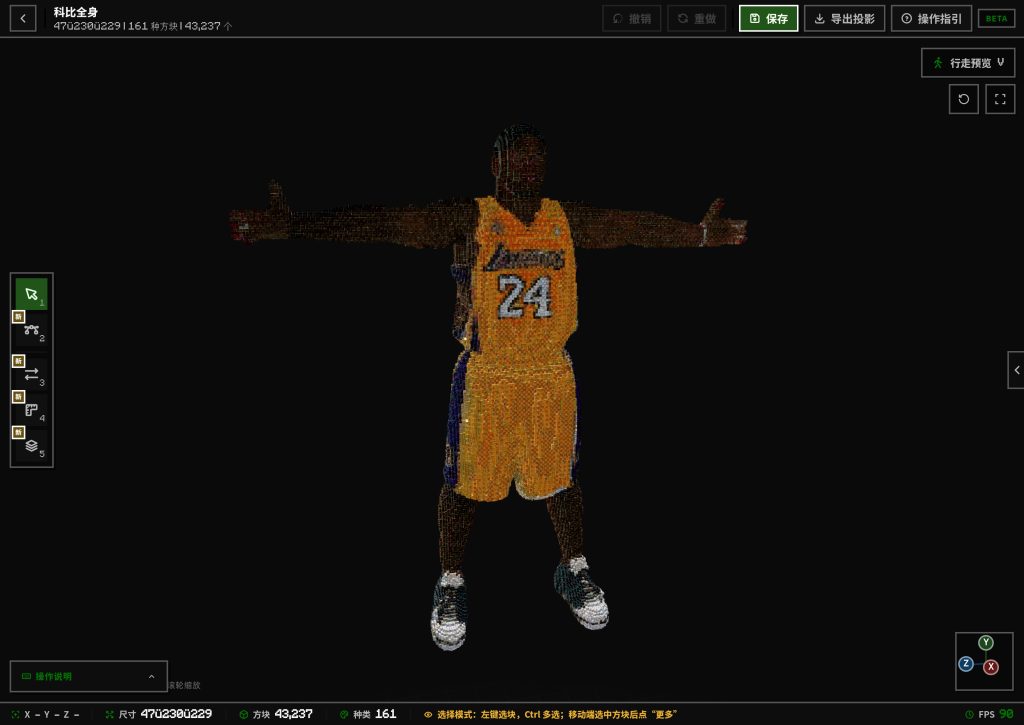The image size is (1024, 725).
Task: Select the swap arrows tool
Action: click(x=31, y=374)
